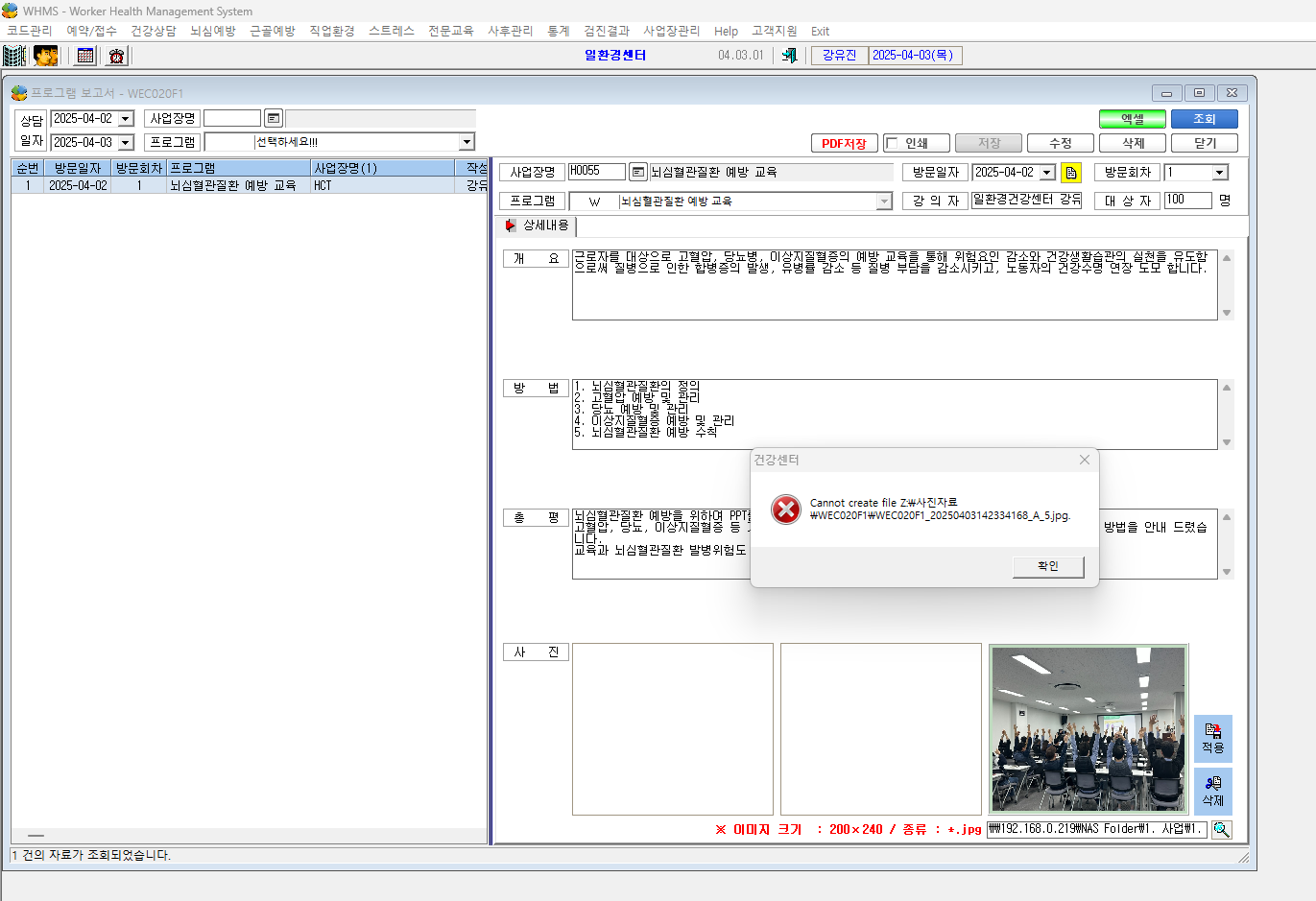Viewport: 1316px width, 901px height.
Task: Open the 통계 menu
Action: pos(559,31)
